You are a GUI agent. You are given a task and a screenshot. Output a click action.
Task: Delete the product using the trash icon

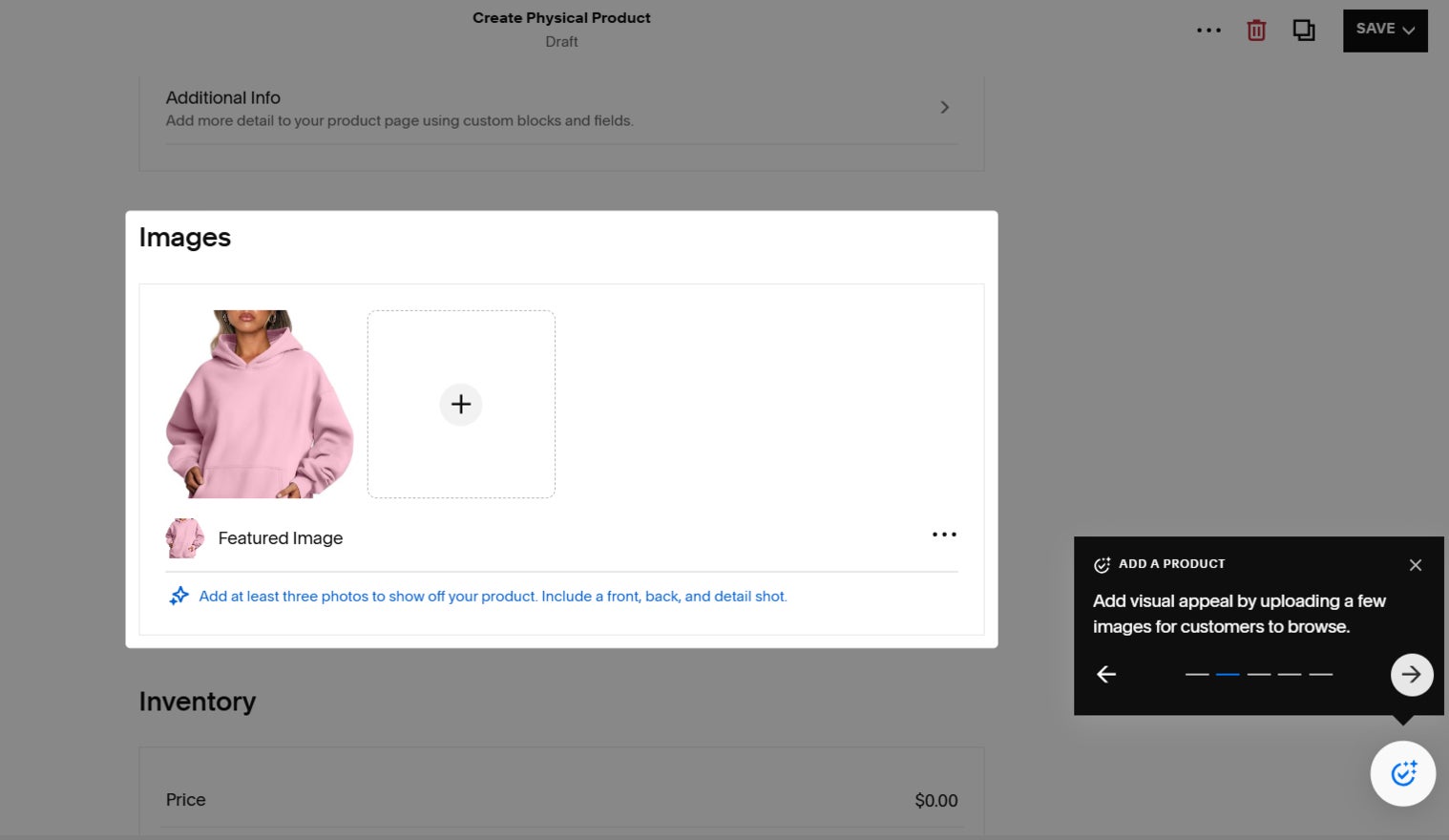pyautogui.click(x=1255, y=30)
